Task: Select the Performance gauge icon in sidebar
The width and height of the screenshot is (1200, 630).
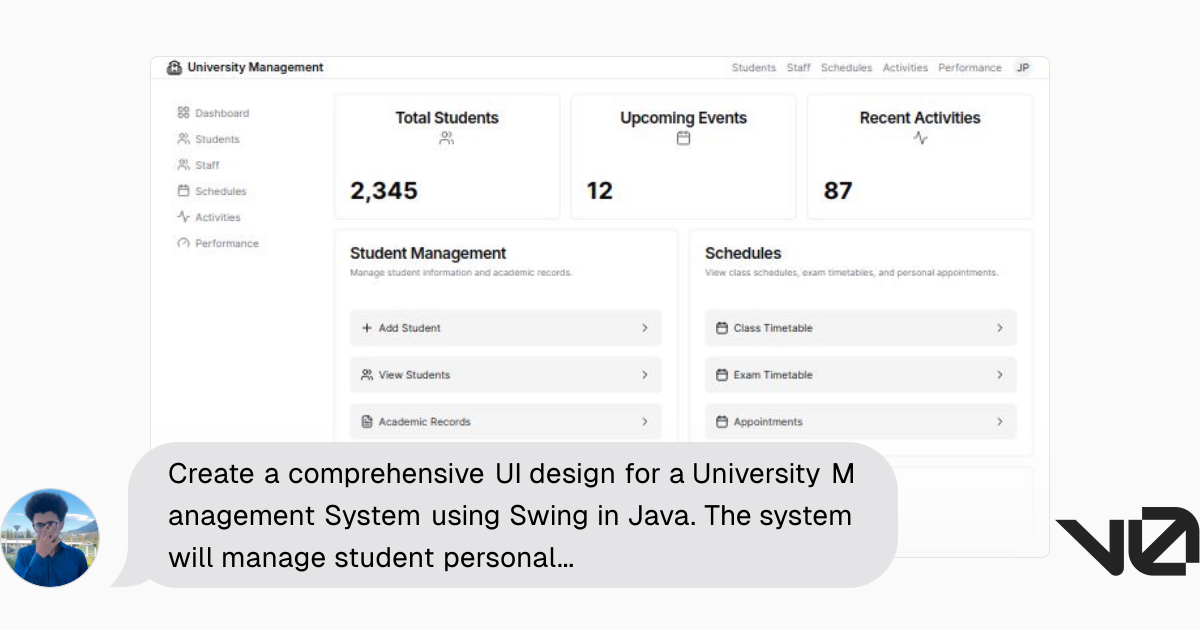Action: pyautogui.click(x=183, y=243)
